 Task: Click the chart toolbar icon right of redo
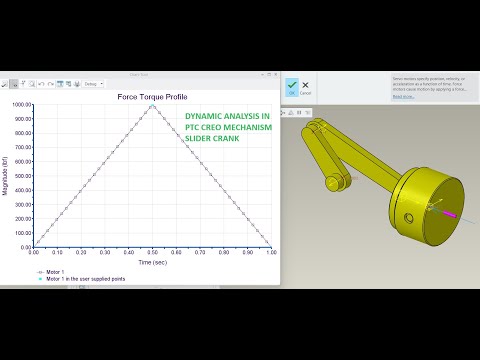60,84
